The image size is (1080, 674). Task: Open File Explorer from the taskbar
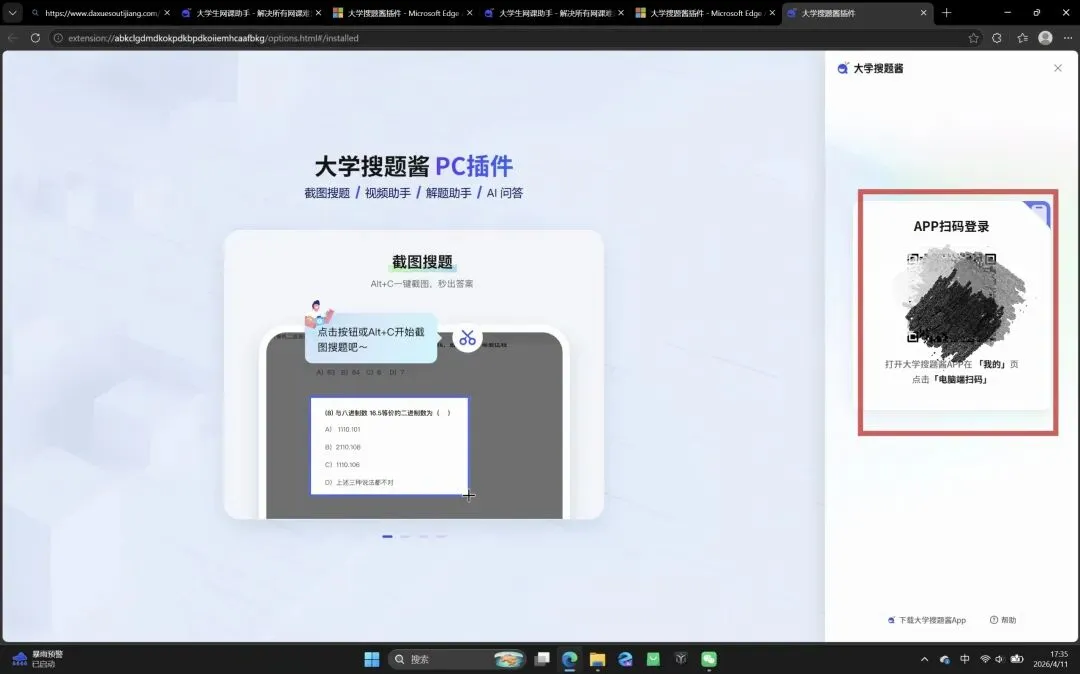[597, 660]
